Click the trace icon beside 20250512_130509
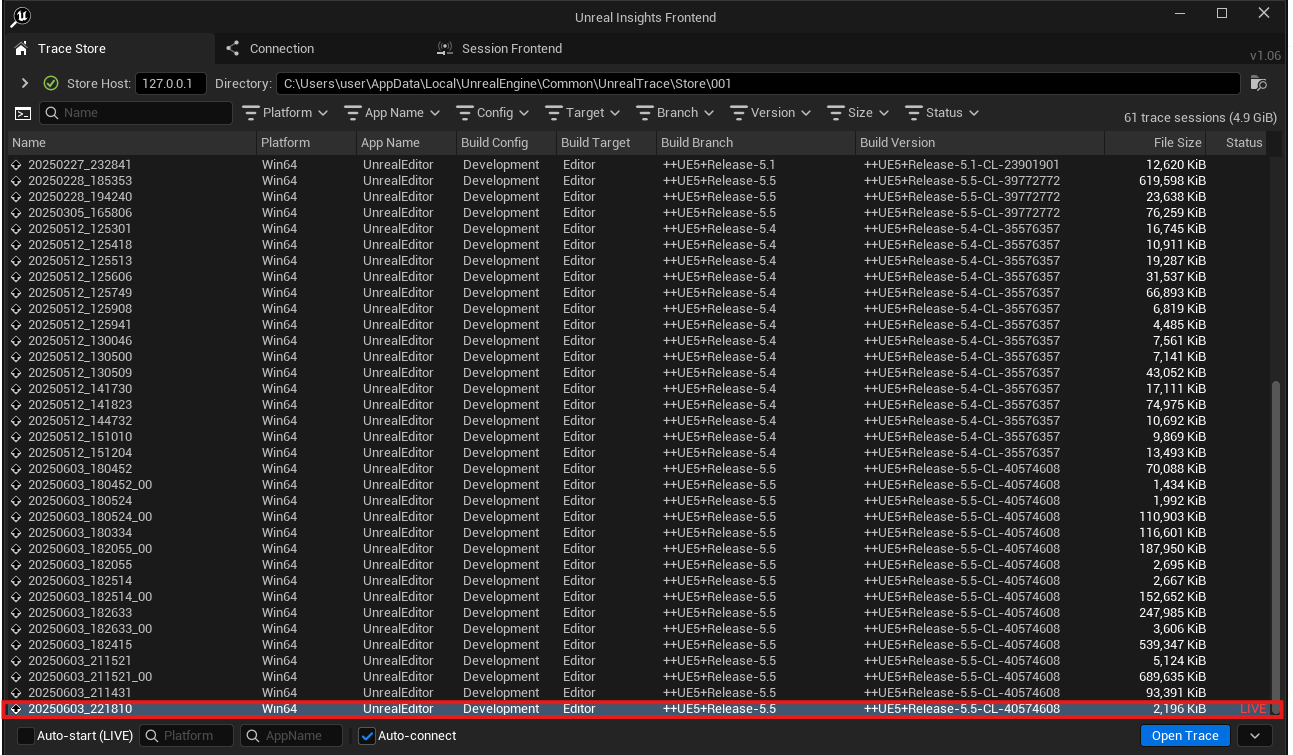 pyautogui.click(x=16, y=373)
